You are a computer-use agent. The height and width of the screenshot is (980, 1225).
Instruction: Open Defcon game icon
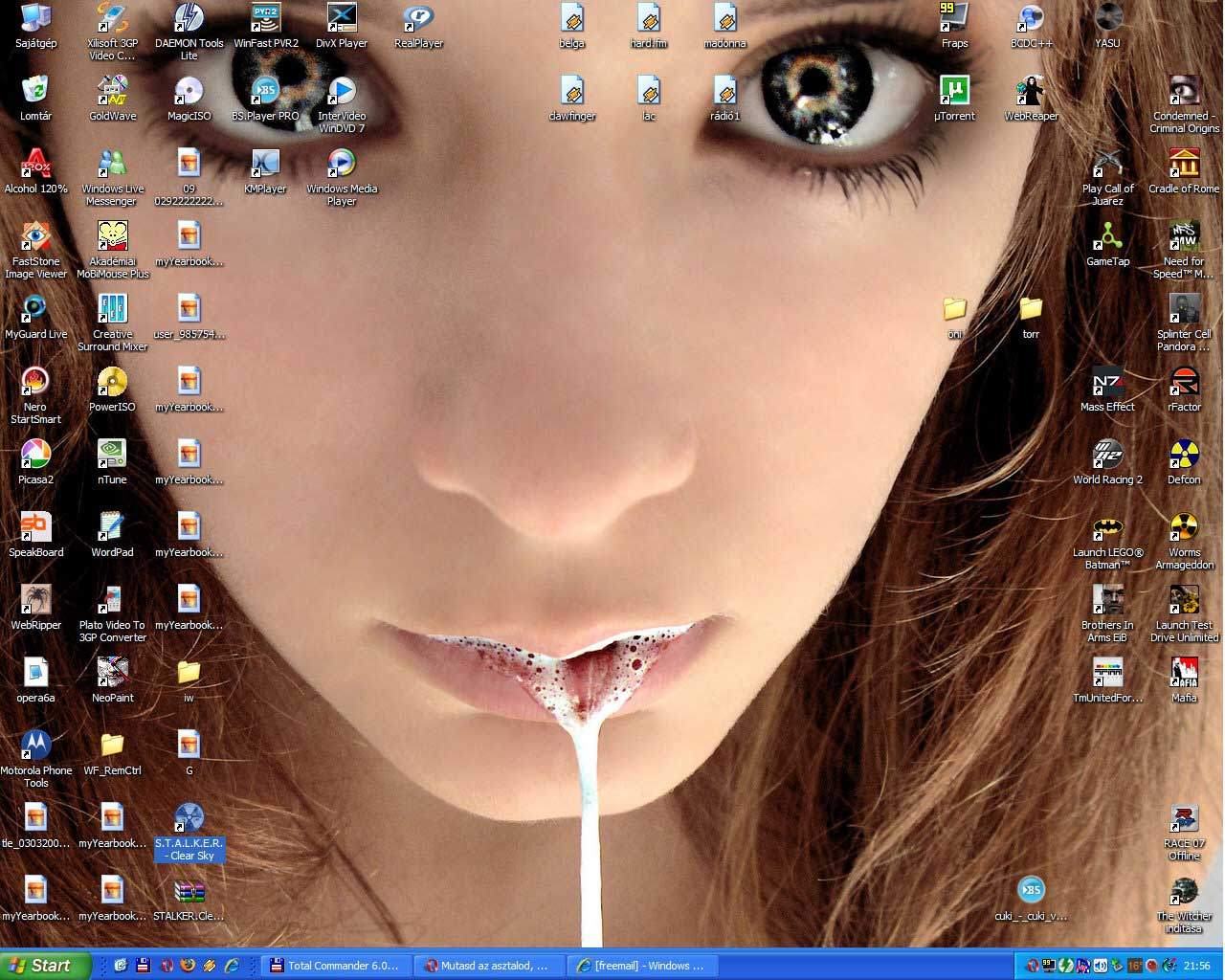pos(1185,462)
